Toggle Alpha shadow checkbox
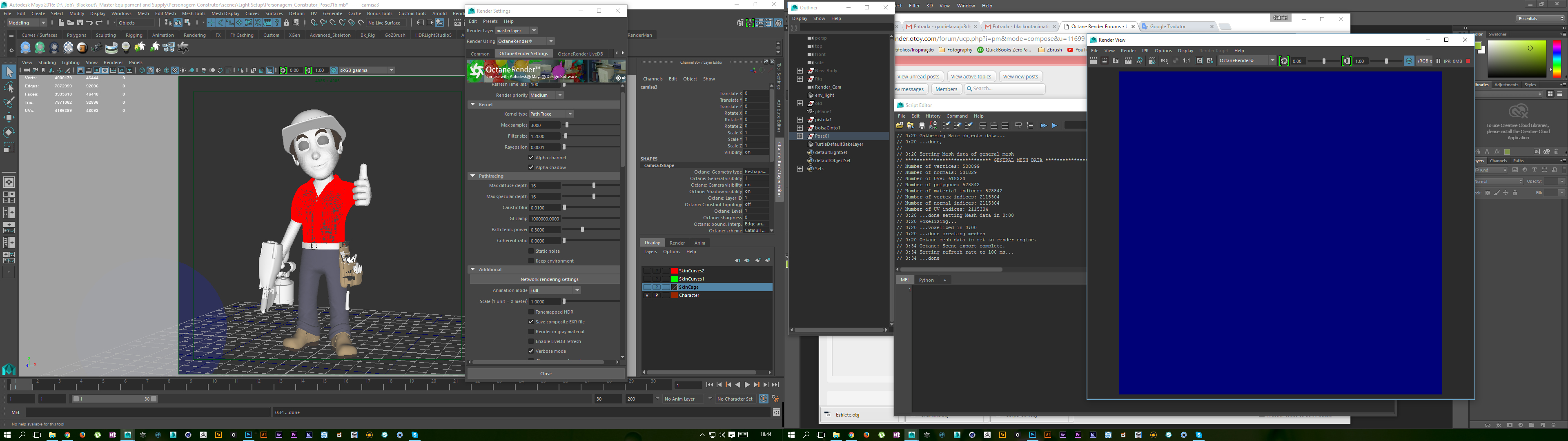Image resolution: width=1568 pixels, height=441 pixels. pos(531,167)
